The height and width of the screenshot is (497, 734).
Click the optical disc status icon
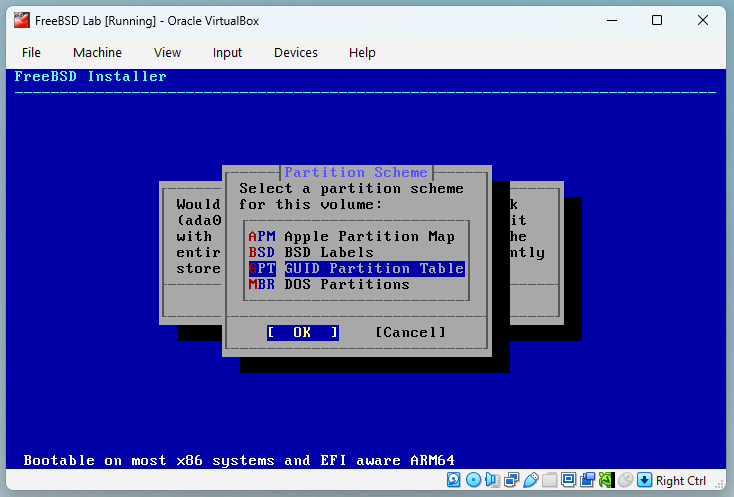coord(473,480)
